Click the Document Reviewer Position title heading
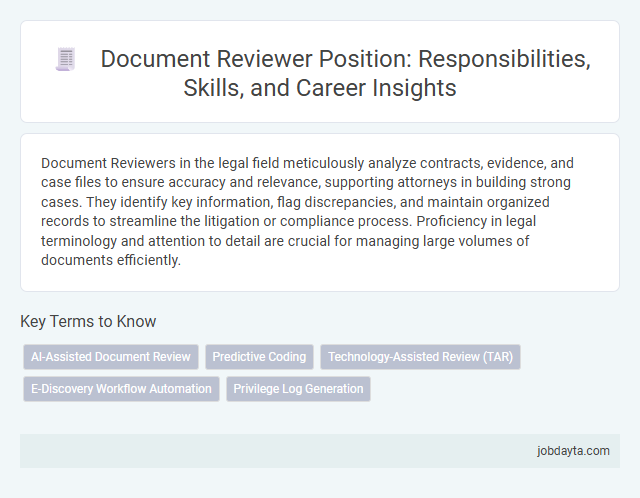640x498 pixels. [x=345, y=73]
